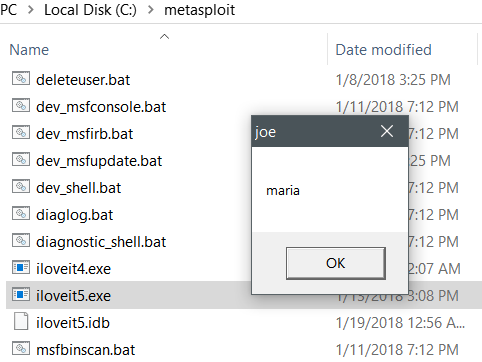Select the diaglog.bat file name

75,215
